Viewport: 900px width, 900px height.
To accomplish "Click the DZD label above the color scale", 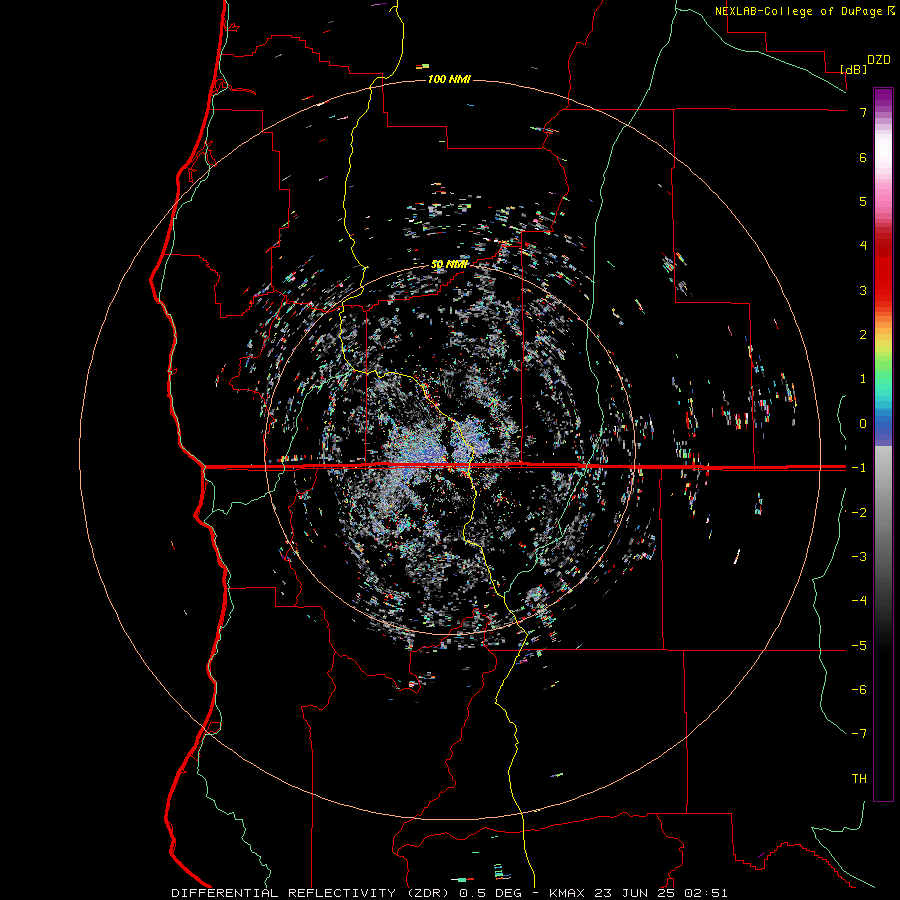I will (879, 60).
